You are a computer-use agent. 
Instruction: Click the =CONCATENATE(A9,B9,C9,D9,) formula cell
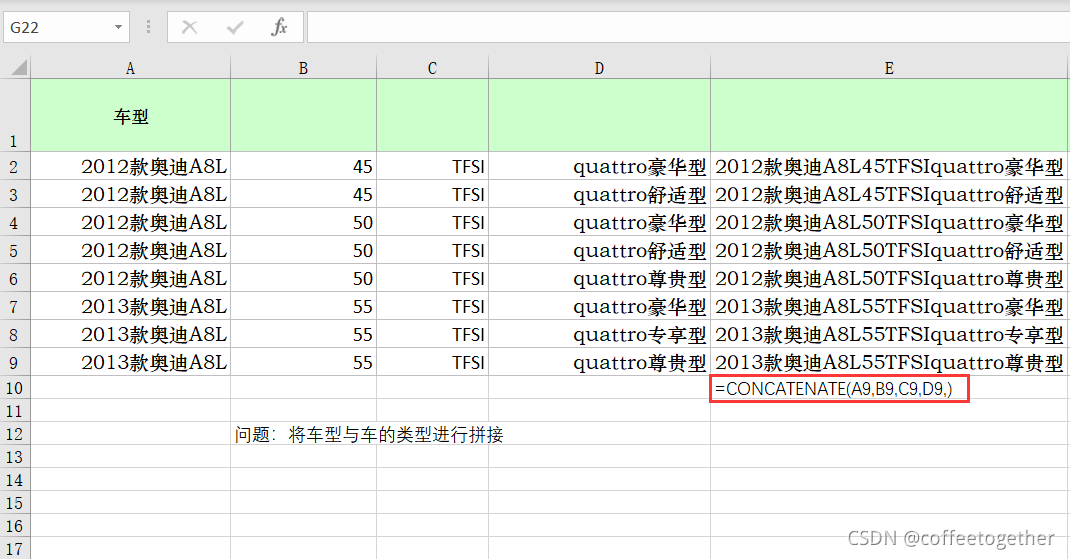click(839, 388)
